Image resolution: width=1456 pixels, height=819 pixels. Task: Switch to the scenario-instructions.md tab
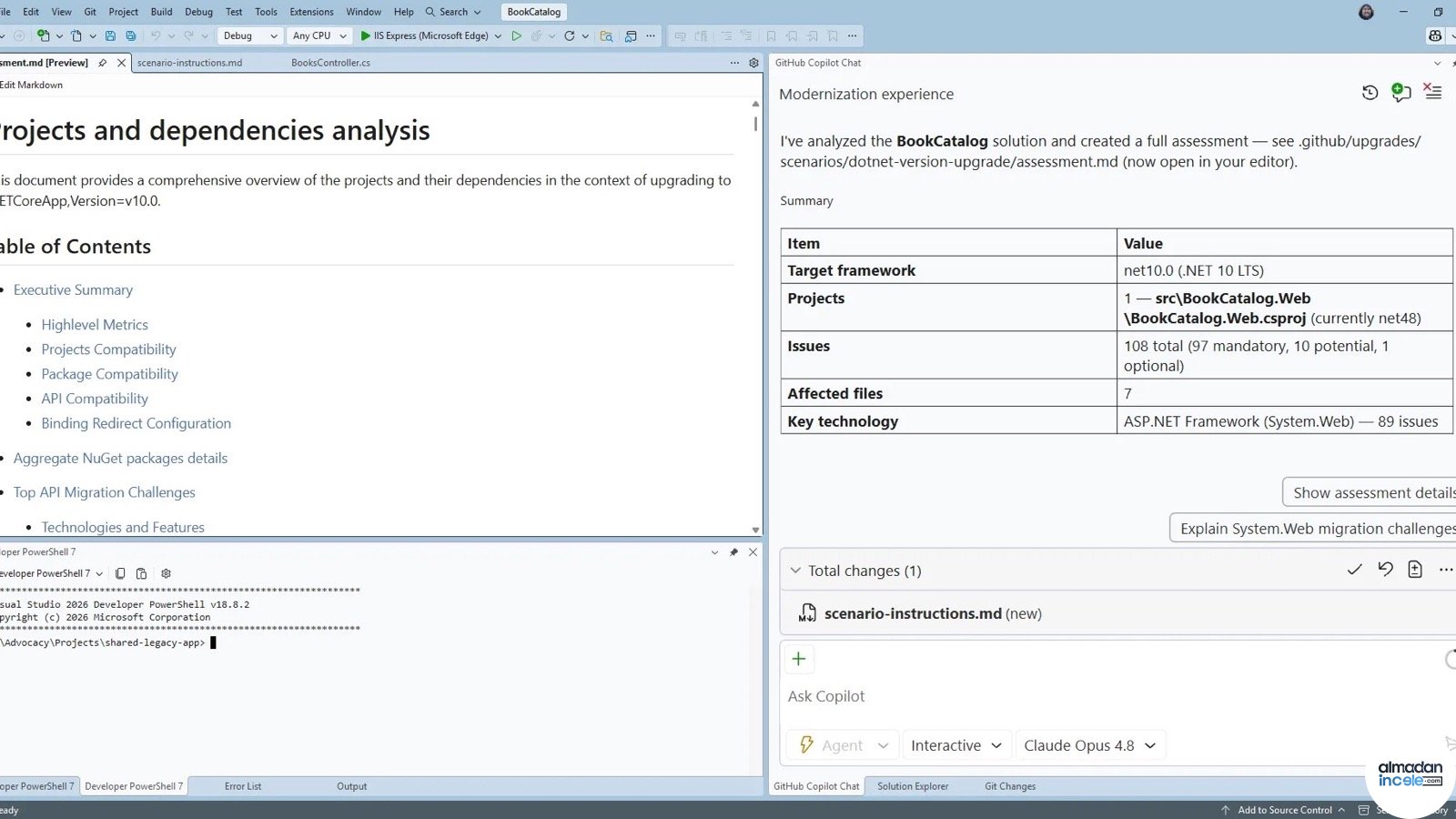click(189, 63)
